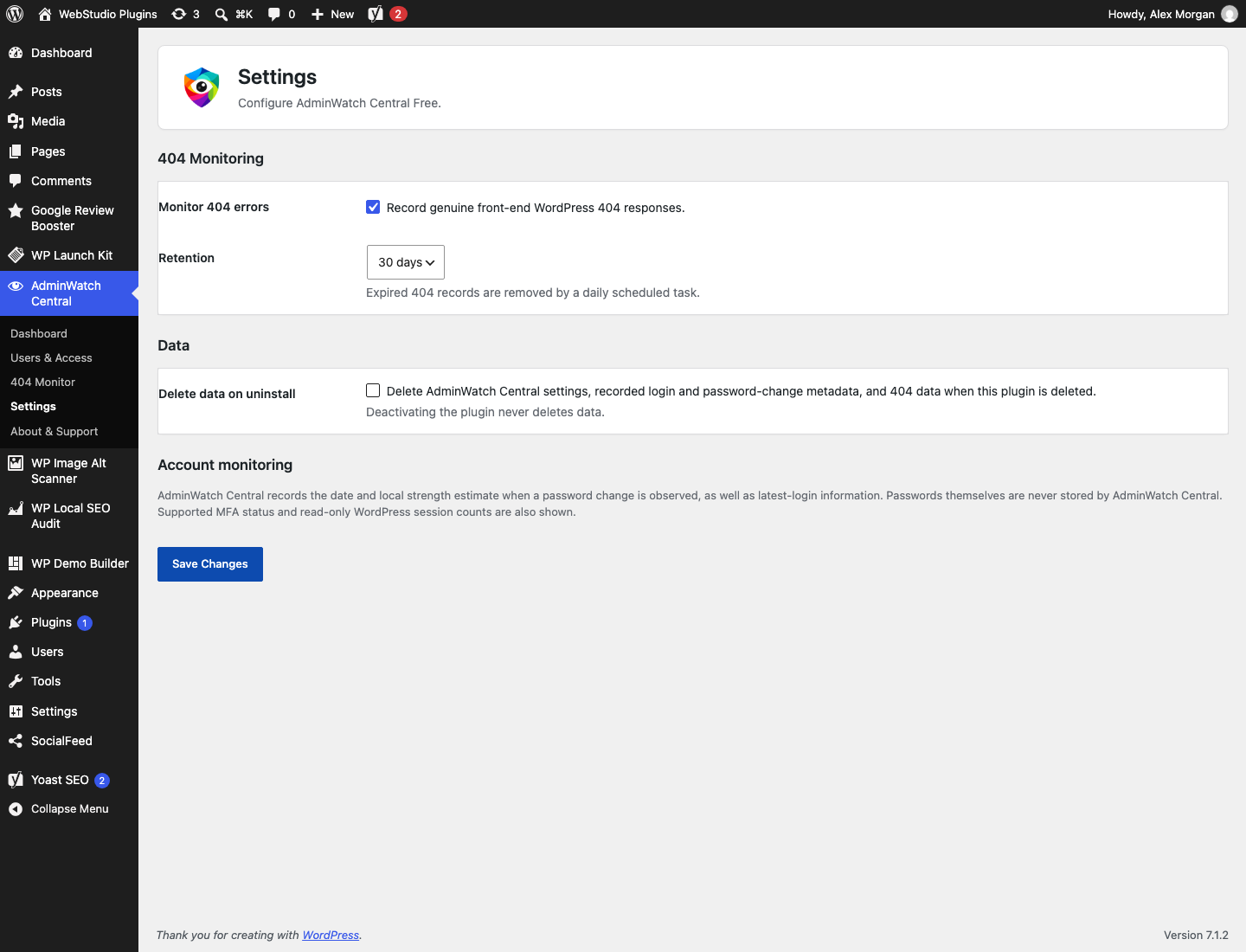Screen dimensions: 1246x952
Task: Click the WP Local SEO Audit chart icon
Action: click(x=16, y=508)
